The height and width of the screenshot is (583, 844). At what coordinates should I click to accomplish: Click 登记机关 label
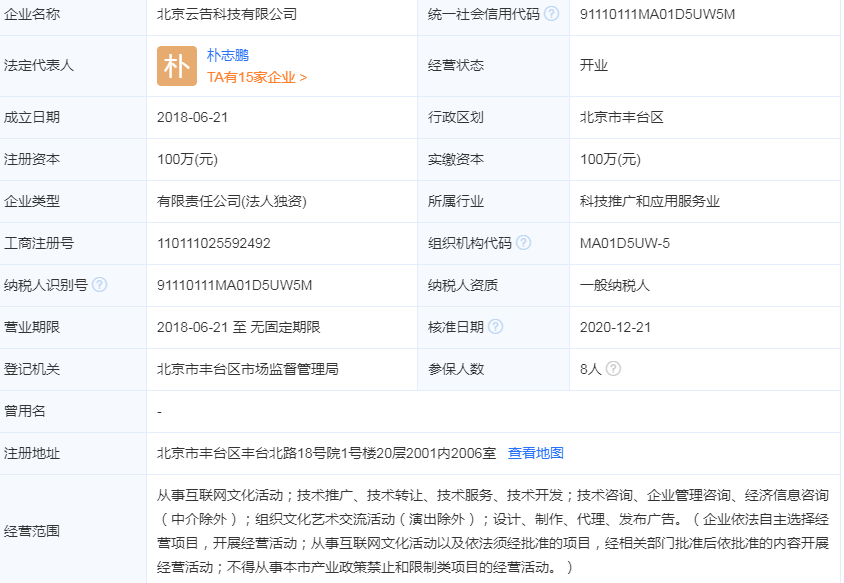coord(32,369)
